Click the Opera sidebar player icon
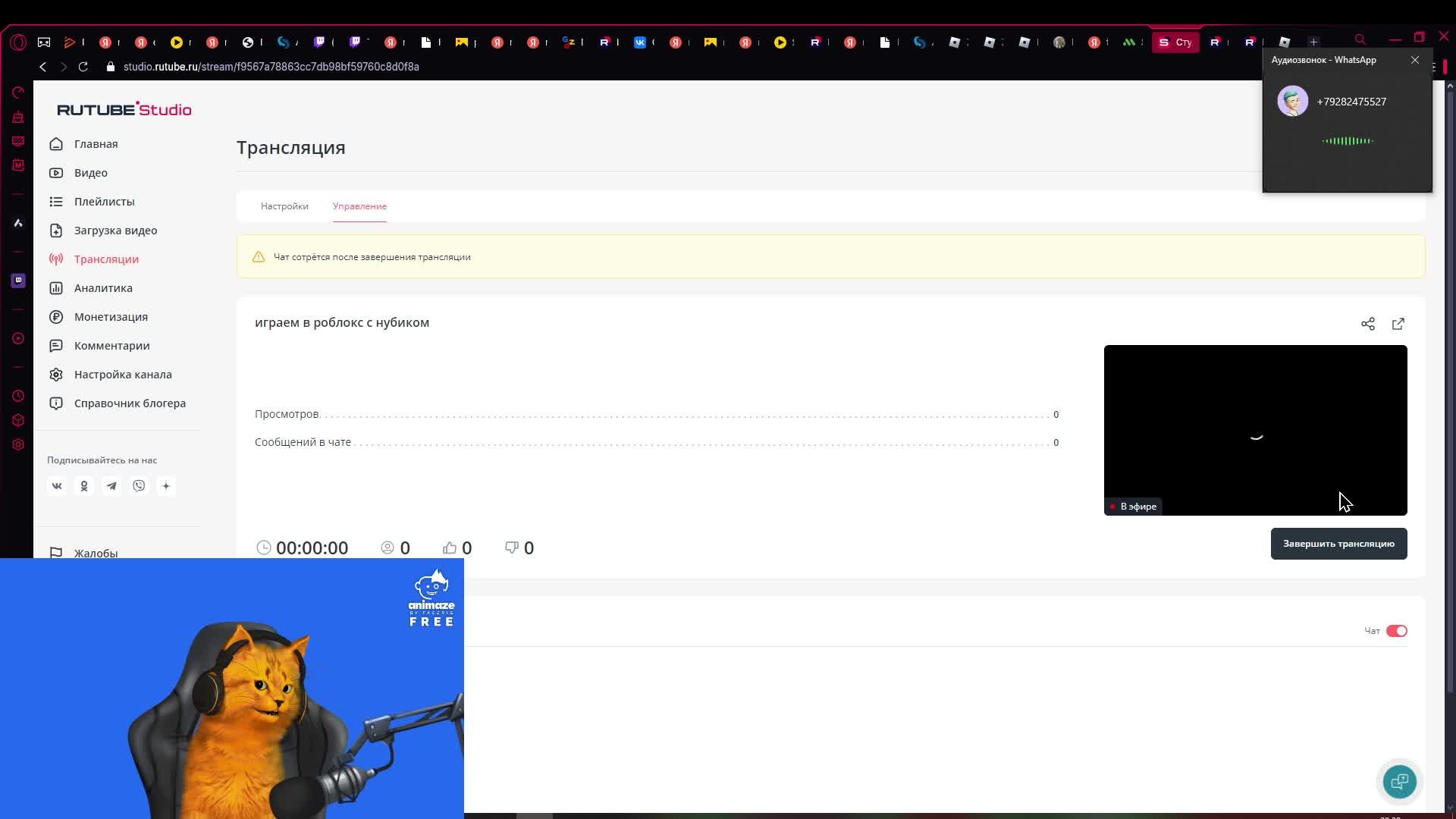This screenshot has height=819, width=1456. pos(18,338)
